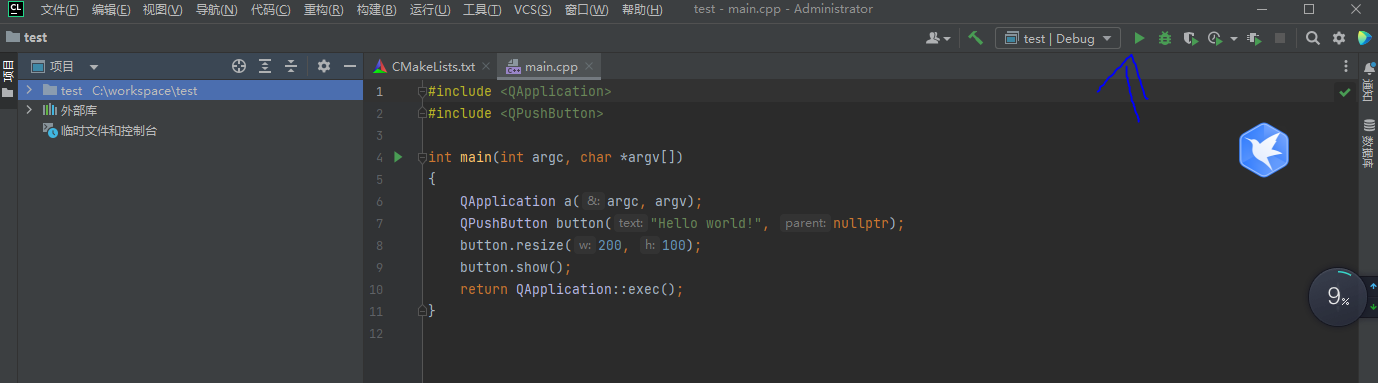Hide the project panel with minus icon
This screenshot has height=383, width=1378.
pyautogui.click(x=350, y=66)
